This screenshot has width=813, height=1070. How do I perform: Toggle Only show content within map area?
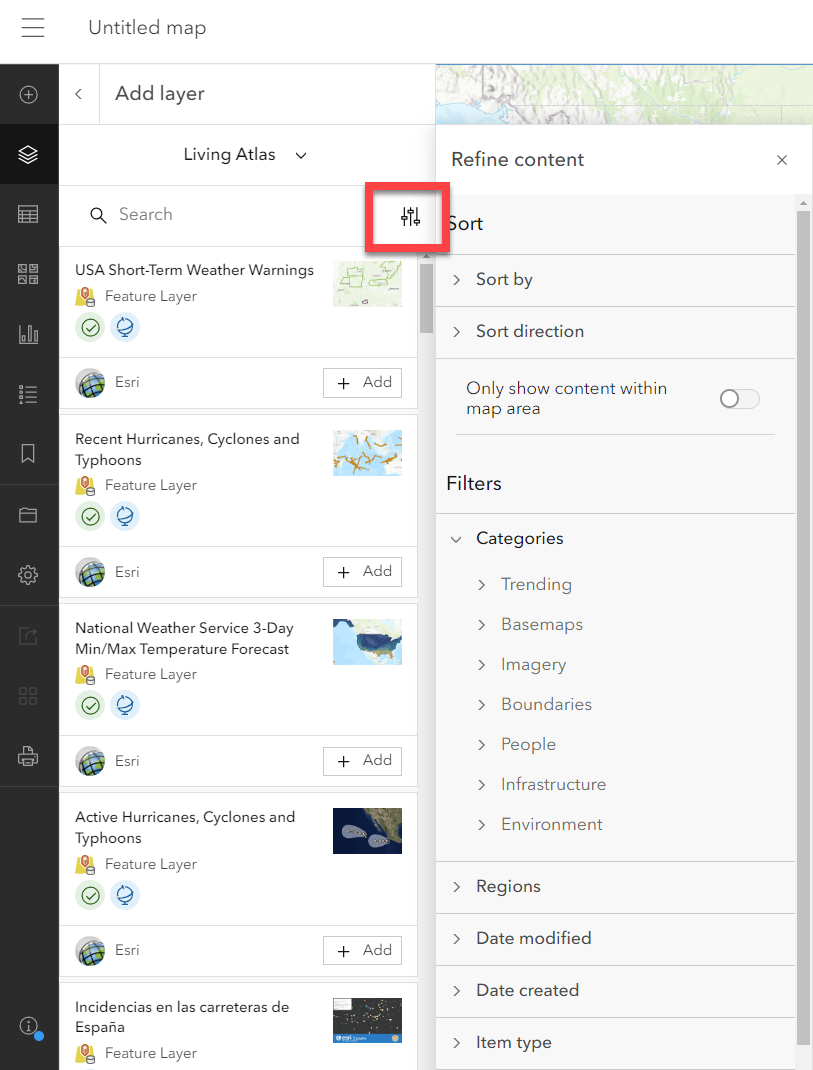click(740, 399)
